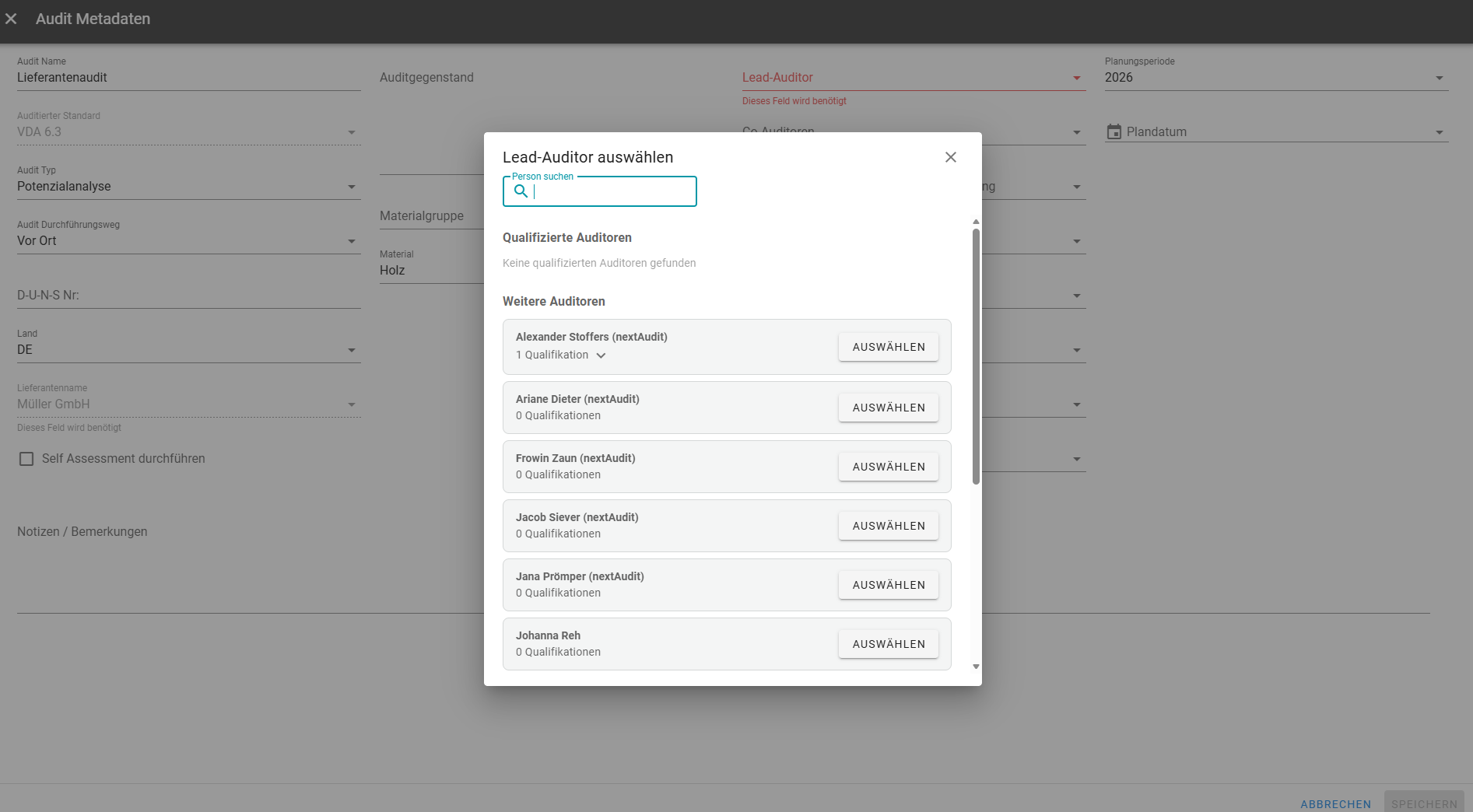Choose Ariane Dieter via Auswählen button
This screenshot has width=1473, height=812.
tap(888, 408)
